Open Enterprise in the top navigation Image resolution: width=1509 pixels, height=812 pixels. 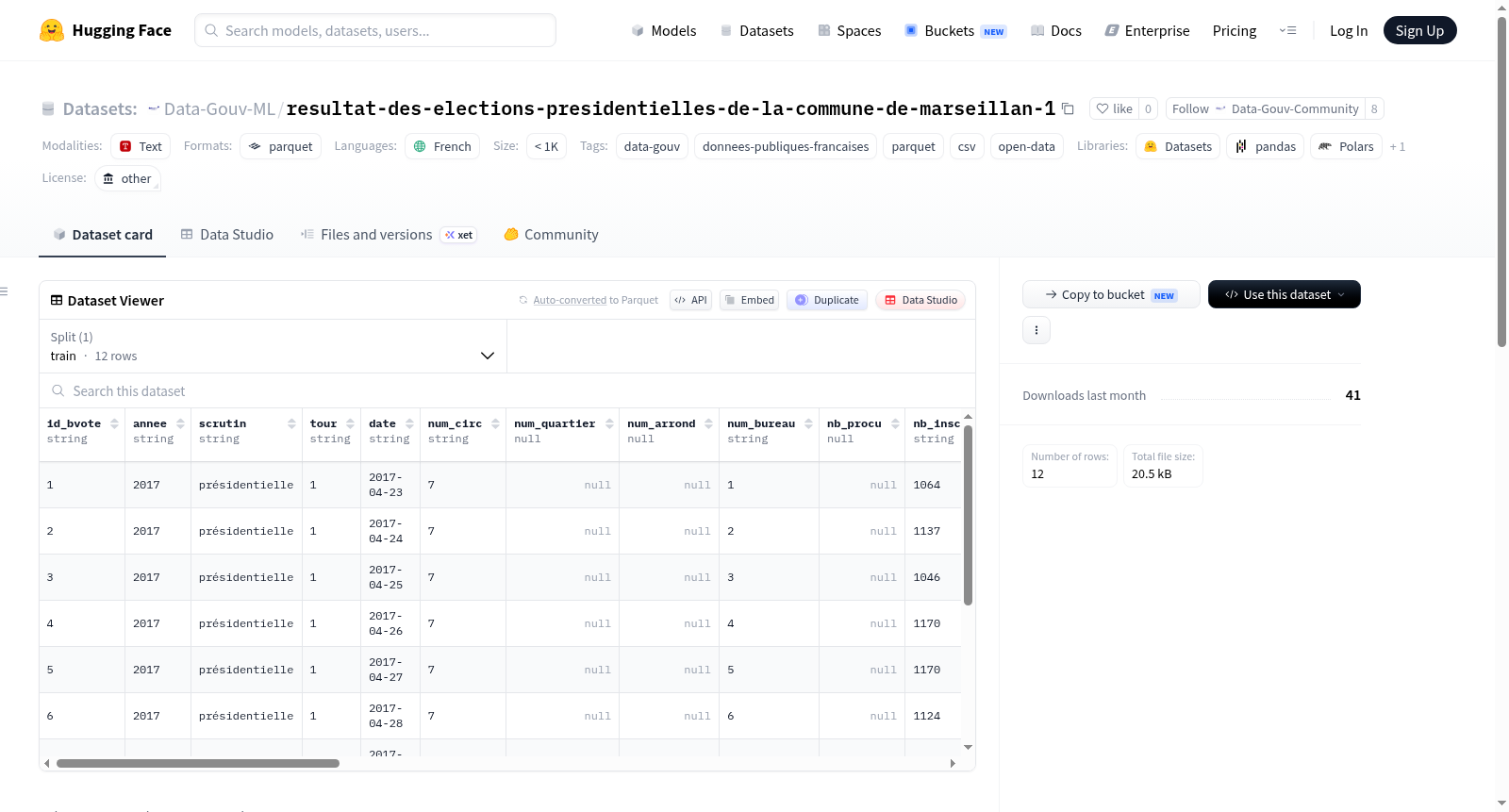click(x=1147, y=30)
